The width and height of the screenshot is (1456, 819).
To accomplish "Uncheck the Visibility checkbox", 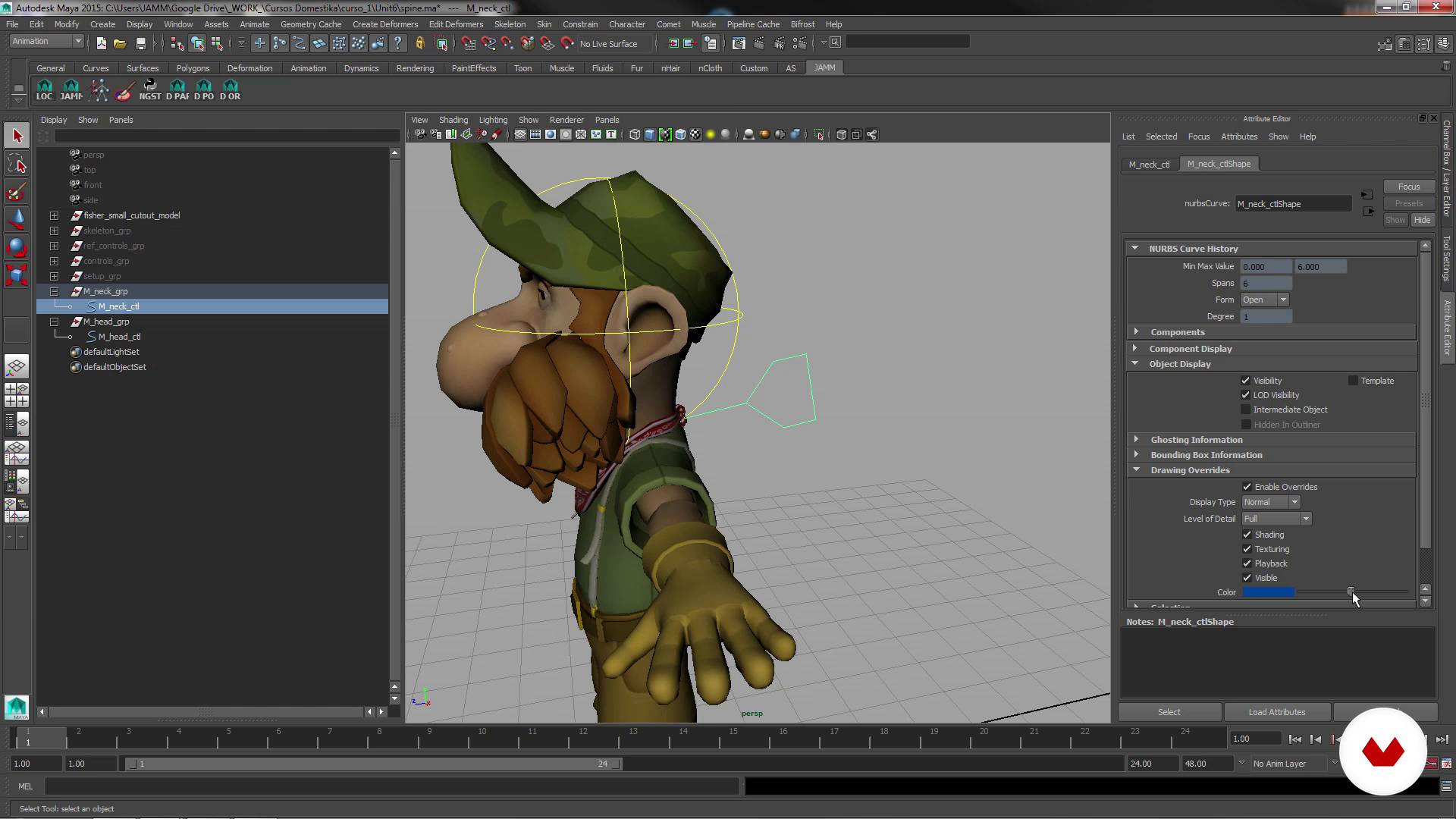I will point(1245,381).
